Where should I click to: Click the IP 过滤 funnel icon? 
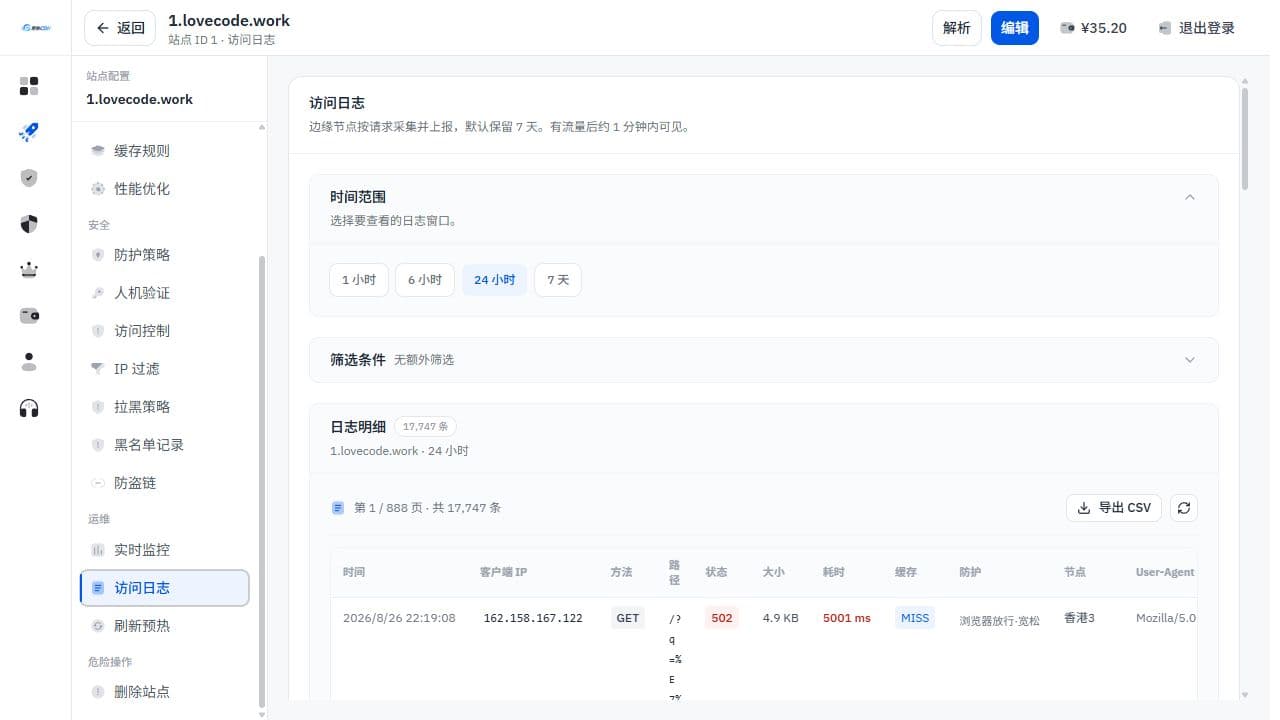point(98,369)
